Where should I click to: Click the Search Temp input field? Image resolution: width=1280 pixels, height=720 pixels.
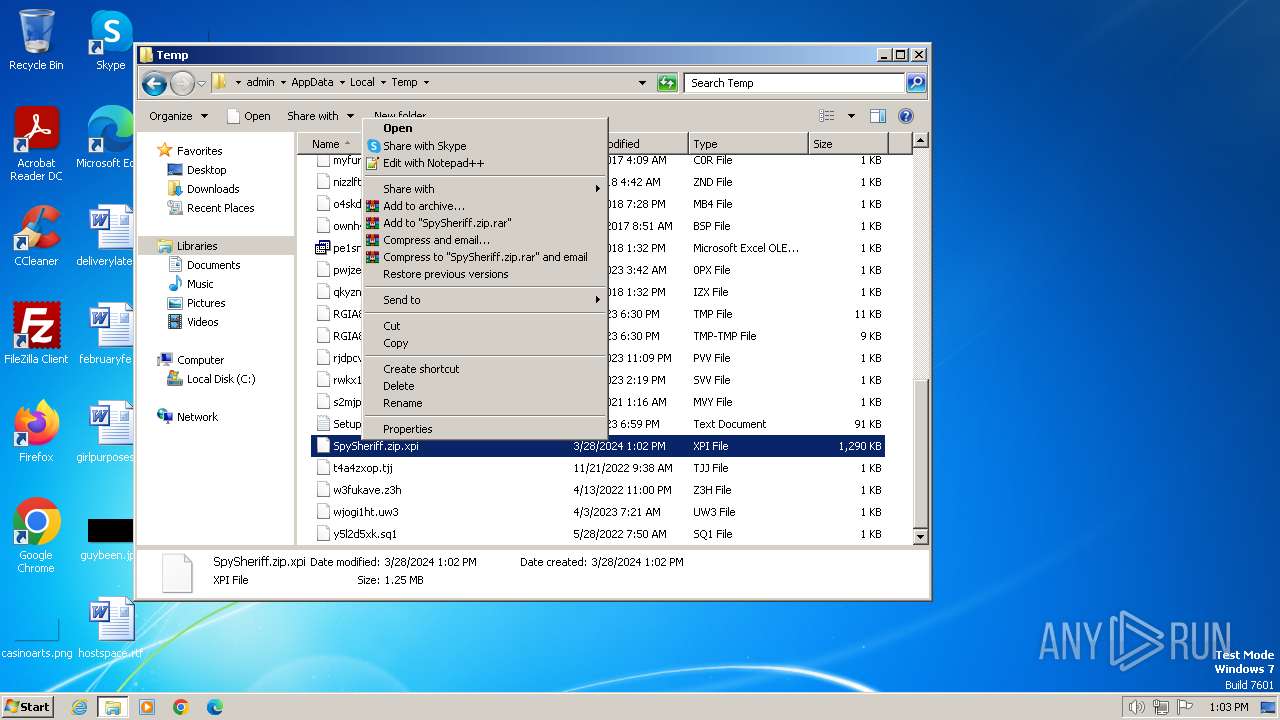[x=795, y=83]
